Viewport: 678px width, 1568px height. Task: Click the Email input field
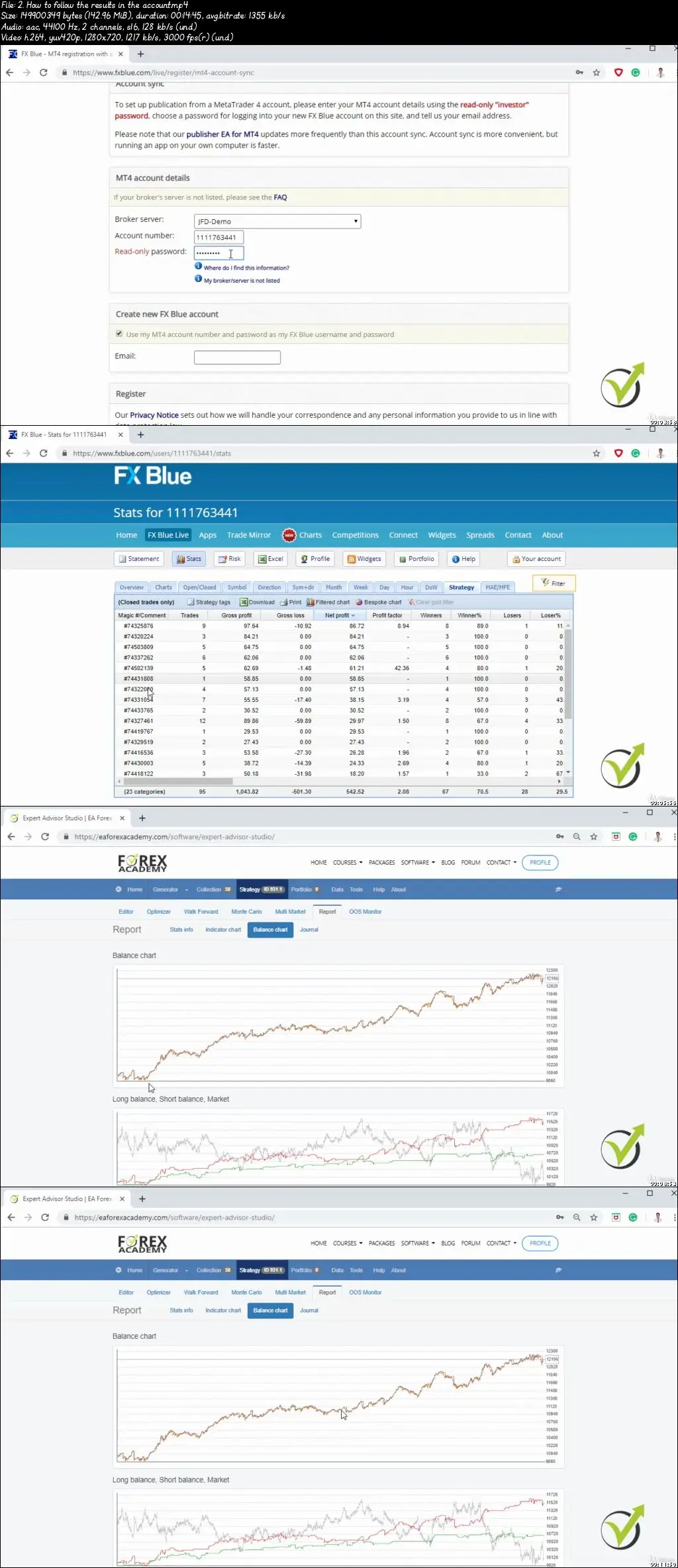(237, 358)
